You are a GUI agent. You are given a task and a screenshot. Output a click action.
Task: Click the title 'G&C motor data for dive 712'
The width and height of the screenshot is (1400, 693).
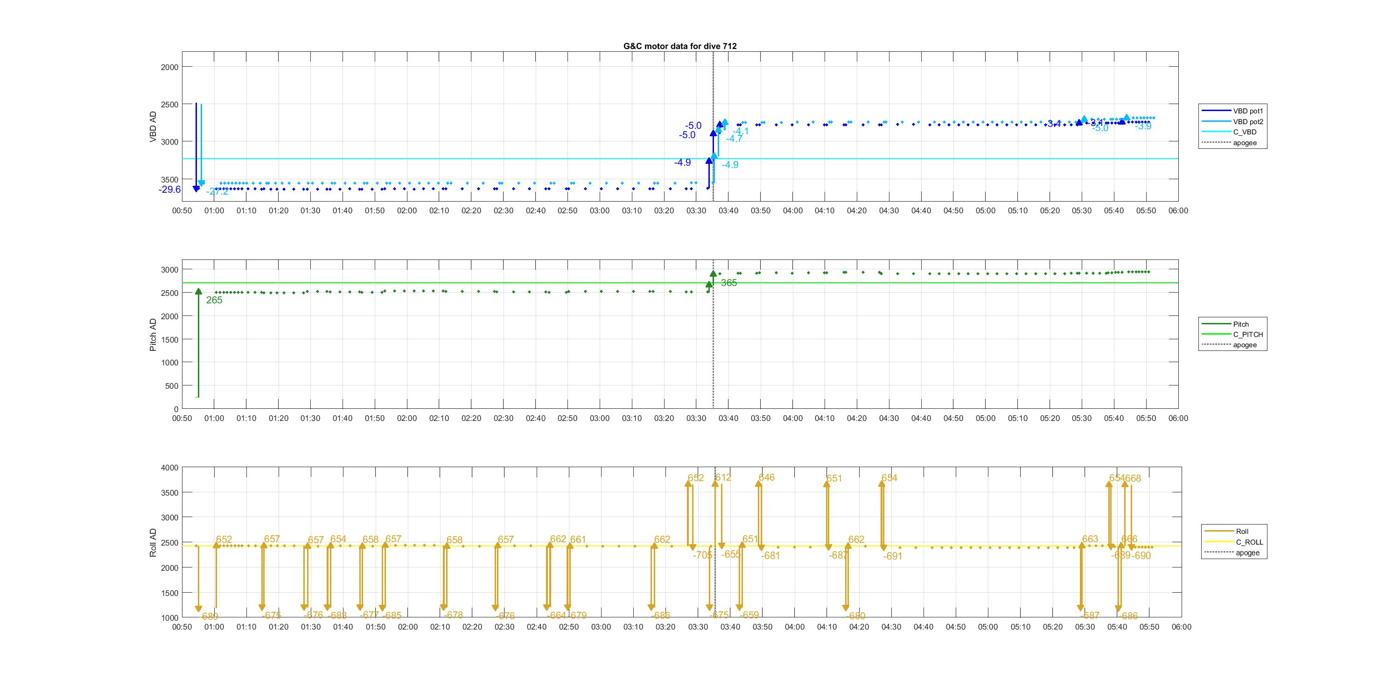[680, 46]
